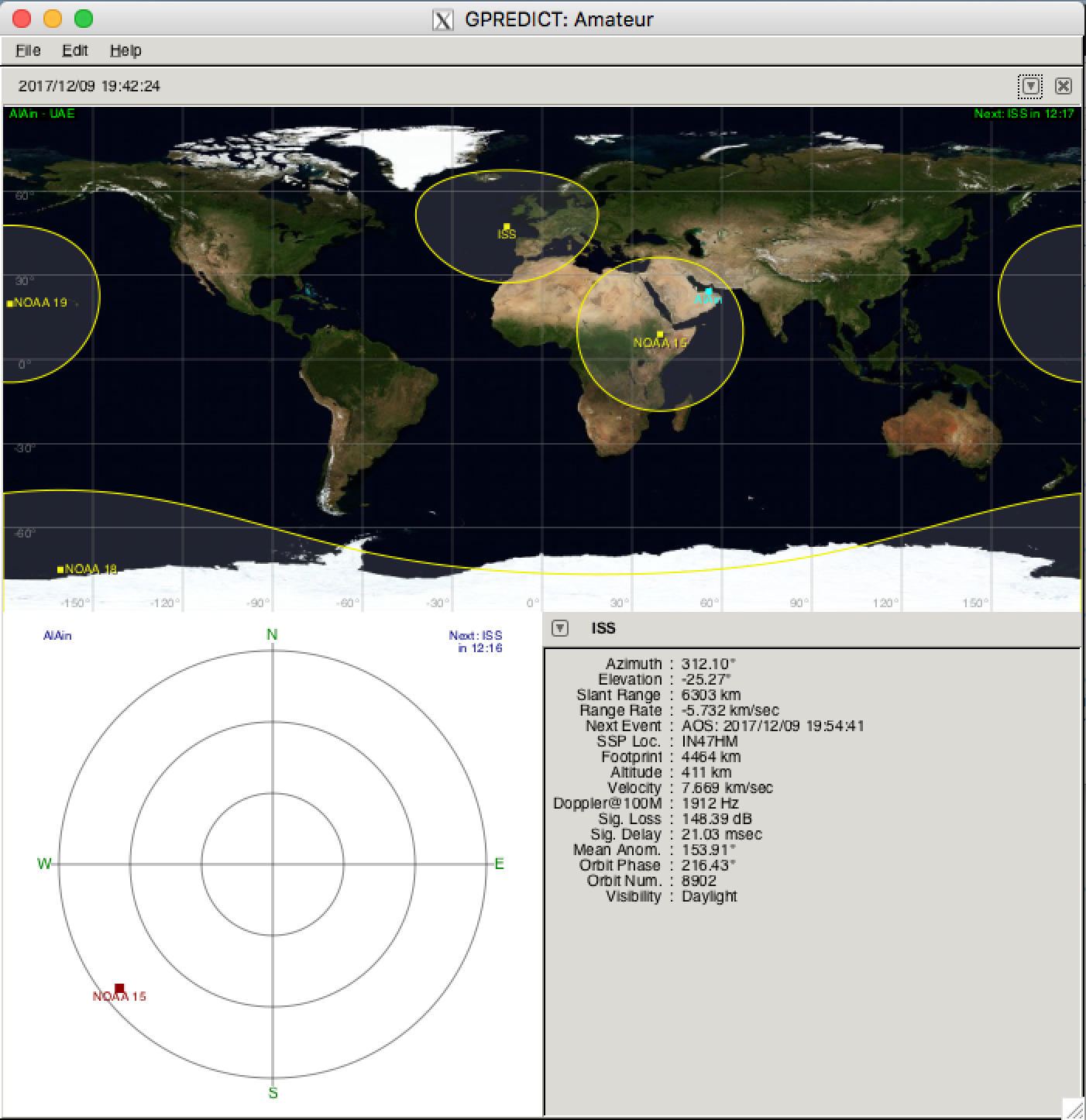This screenshot has height=1120, width=1086.
Task: Click the 150° longitude label on map
Action: pos(976,603)
